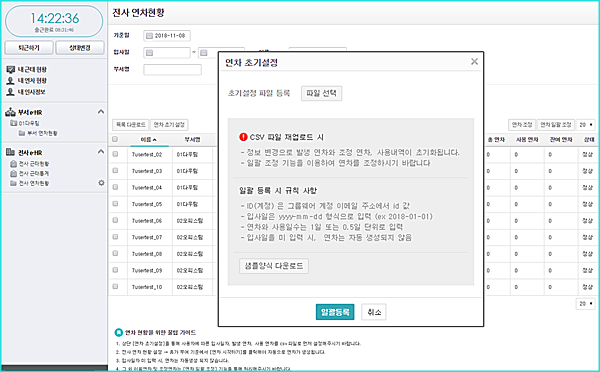Check the row for Tusertest_03
The width and height of the screenshot is (600, 372).
coord(115,171)
